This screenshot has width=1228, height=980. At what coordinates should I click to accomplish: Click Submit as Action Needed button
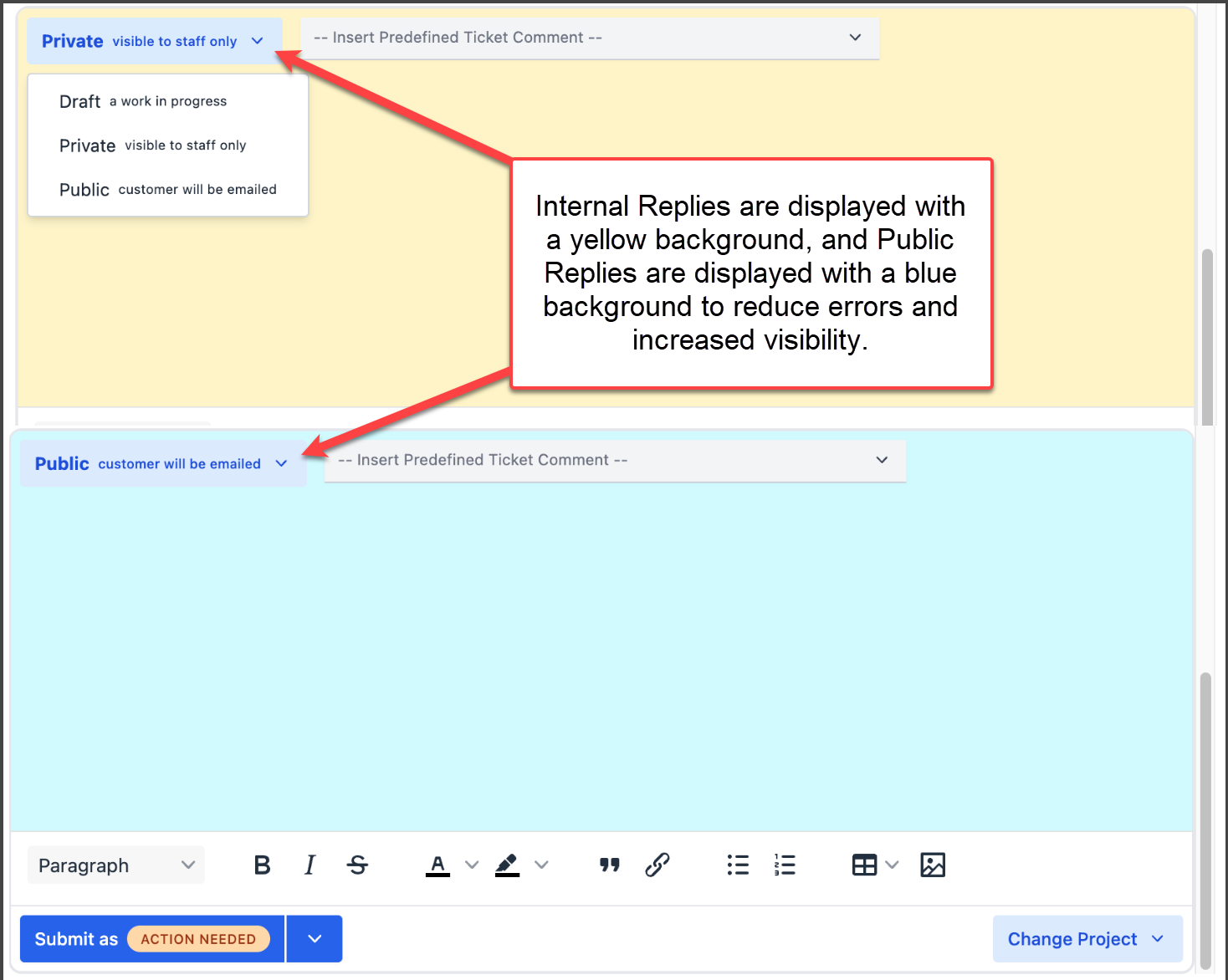[152, 939]
